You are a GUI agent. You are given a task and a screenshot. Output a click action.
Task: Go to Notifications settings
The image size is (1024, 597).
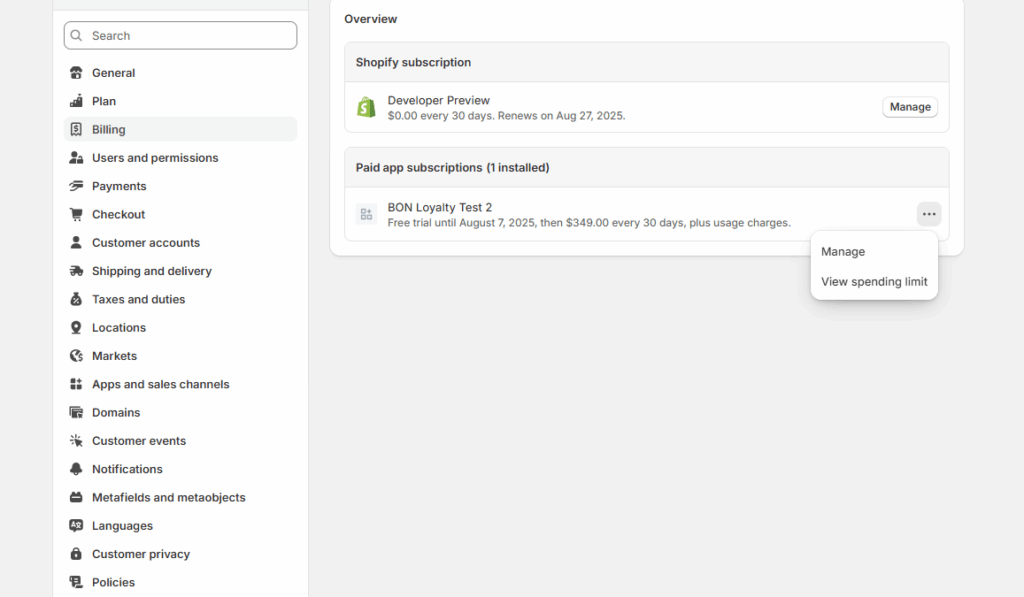(181, 469)
